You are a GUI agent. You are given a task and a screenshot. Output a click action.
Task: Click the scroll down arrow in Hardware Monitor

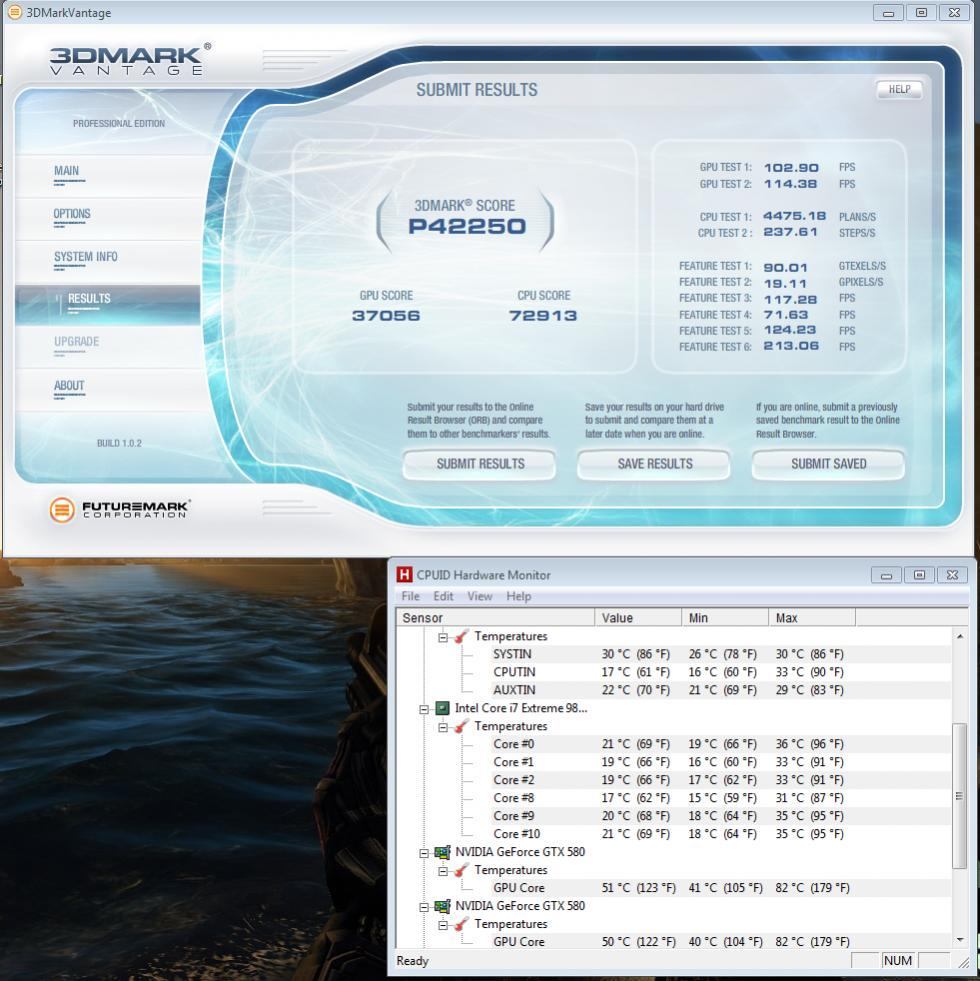[960, 940]
